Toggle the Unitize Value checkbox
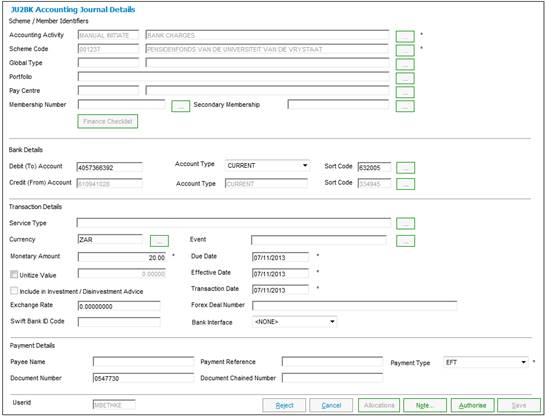The image size is (546, 418). click(14, 275)
